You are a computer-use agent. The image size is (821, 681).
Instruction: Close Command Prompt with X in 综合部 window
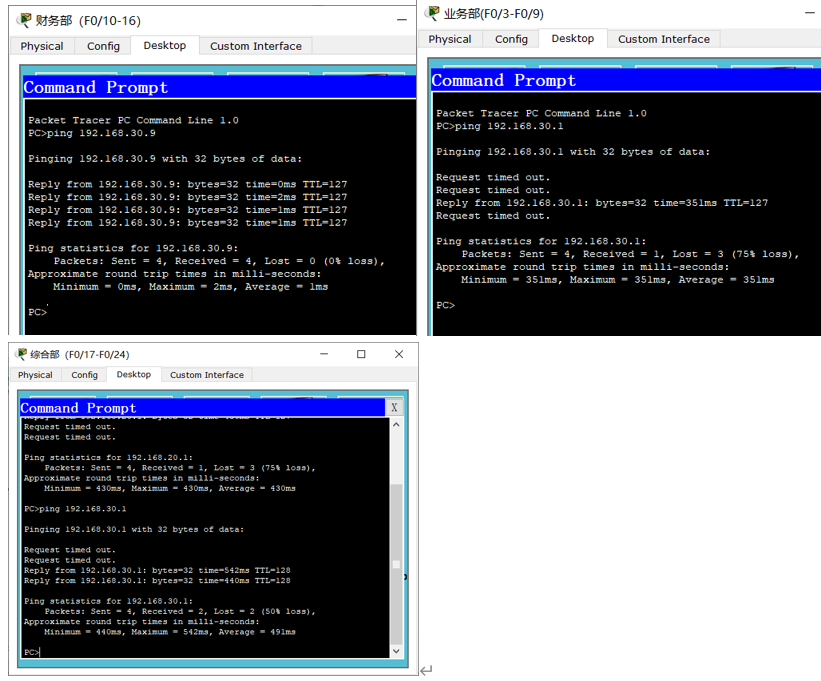(x=394, y=407)
